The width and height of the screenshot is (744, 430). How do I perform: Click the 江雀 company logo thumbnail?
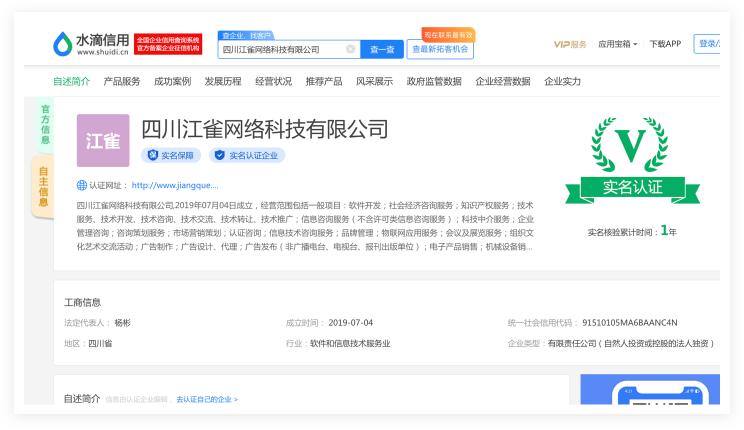point(103,141)
